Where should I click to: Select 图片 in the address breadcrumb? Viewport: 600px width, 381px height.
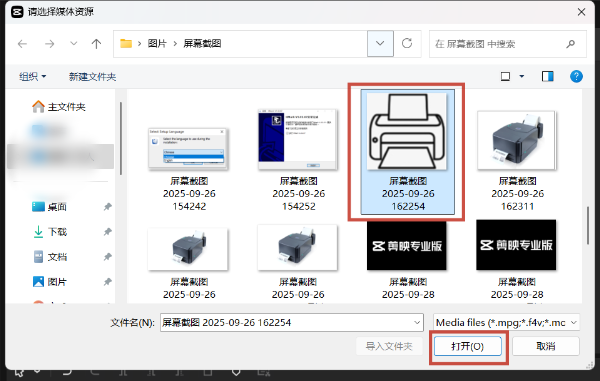pyautogui.click(x=157, y=44)
